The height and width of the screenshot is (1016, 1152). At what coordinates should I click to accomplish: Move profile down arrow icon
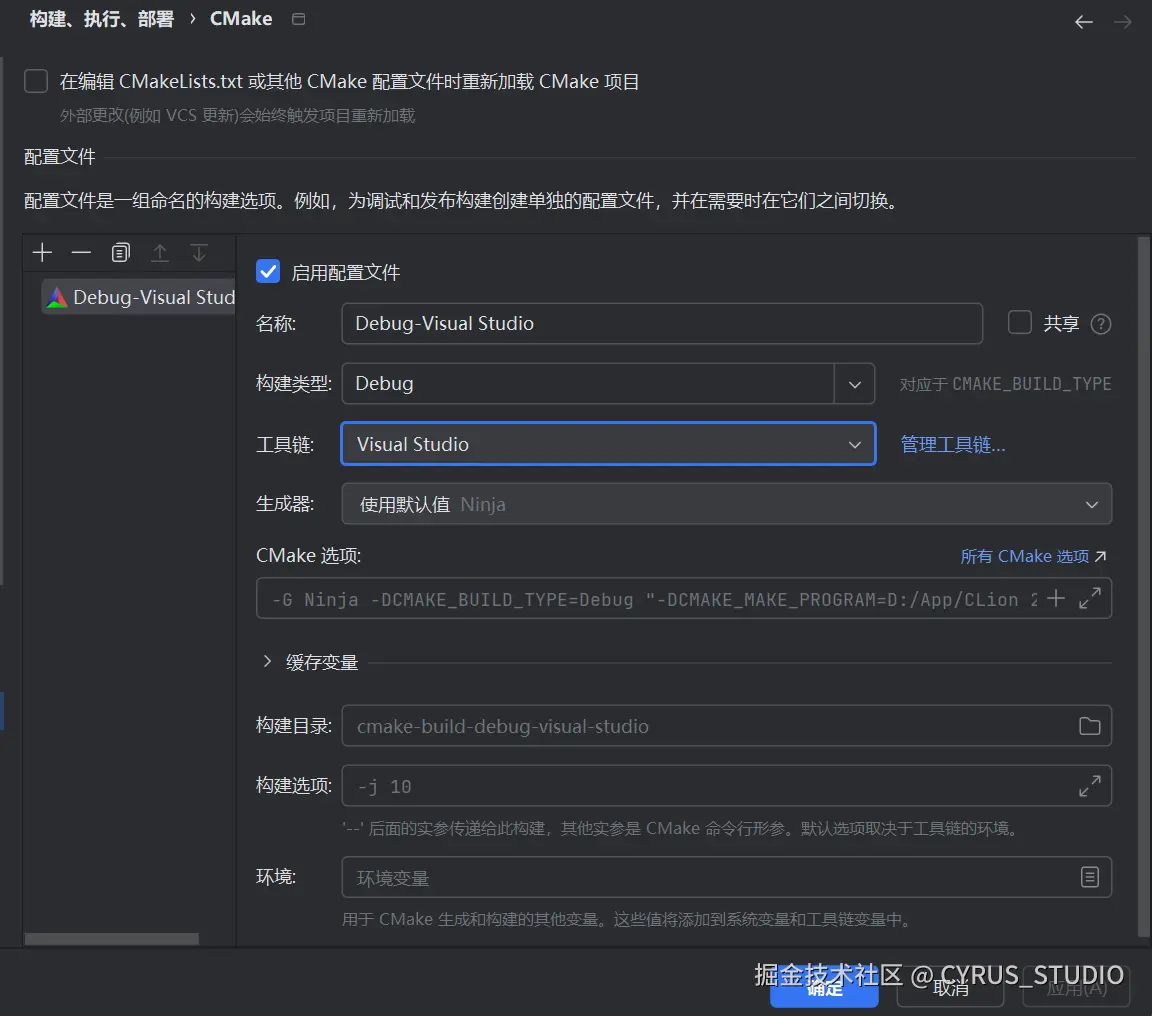pyautogui.click(x=198, y=253)
